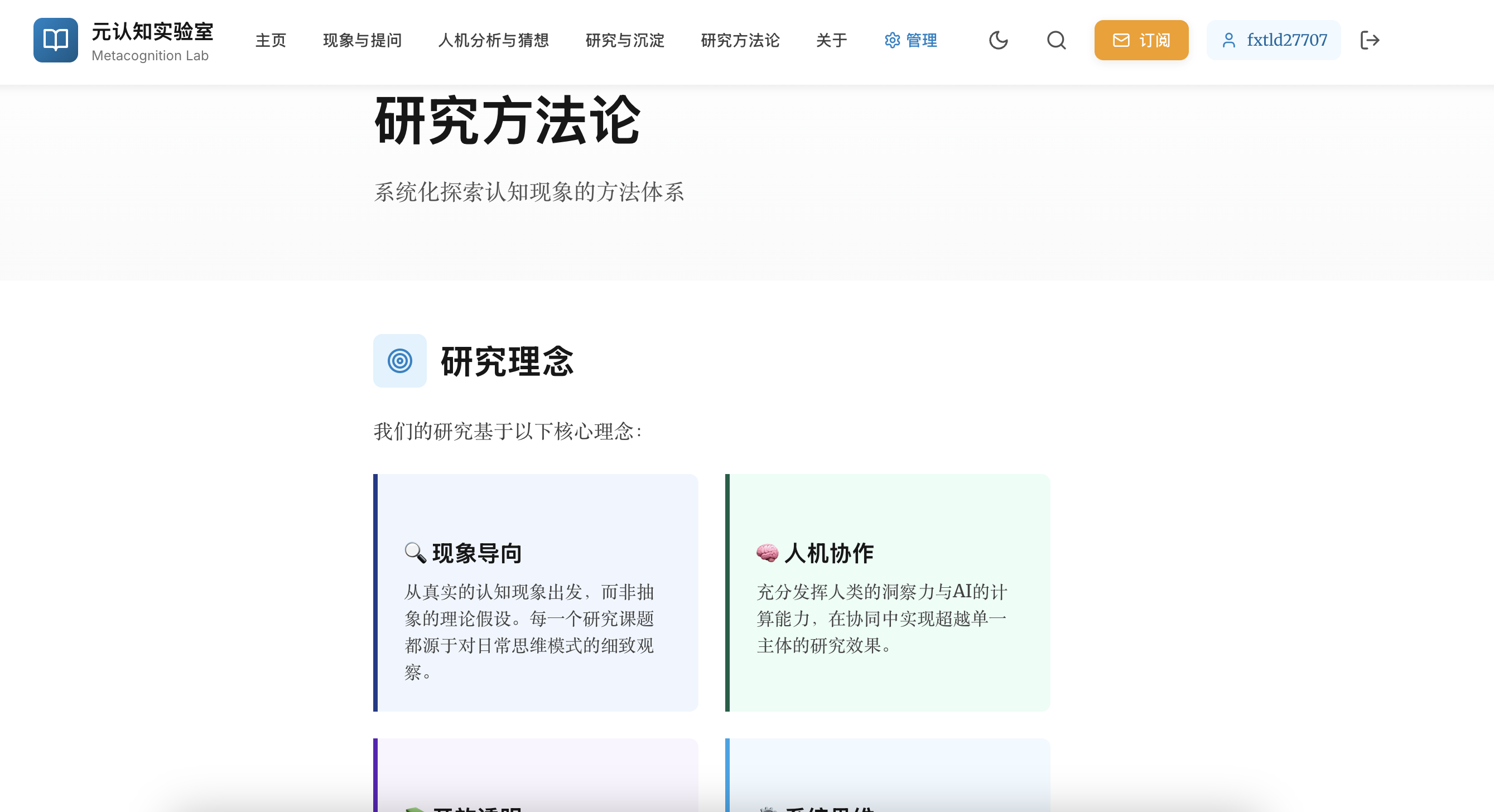The height and width of the screenshot is (812, 1494).
Task: Click the logout arrow icon
Action: (1369, 40)
